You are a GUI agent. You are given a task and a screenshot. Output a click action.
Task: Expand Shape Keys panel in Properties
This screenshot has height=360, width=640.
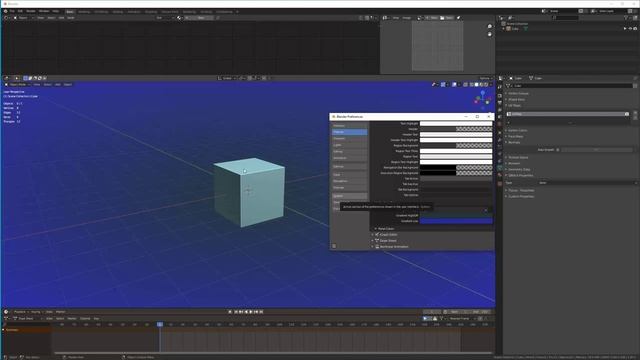516,100
